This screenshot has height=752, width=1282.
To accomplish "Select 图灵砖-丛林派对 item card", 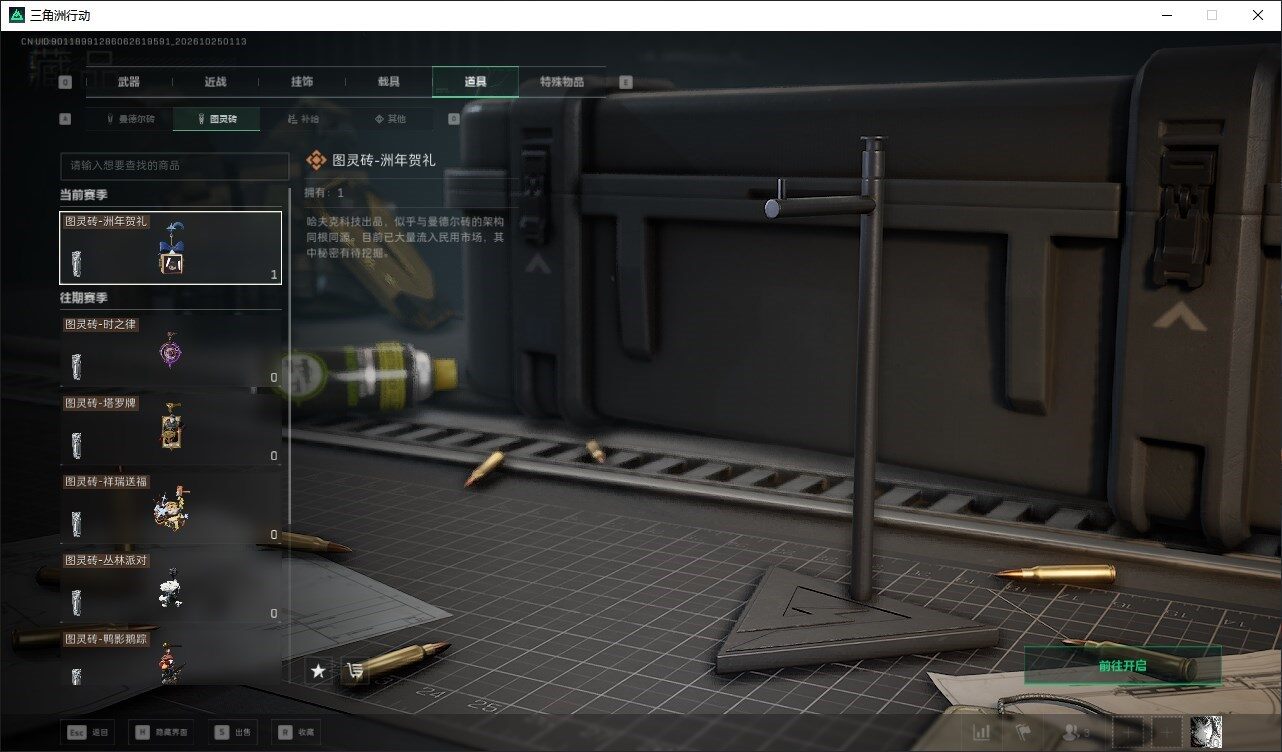I will (x=171, y=587).
